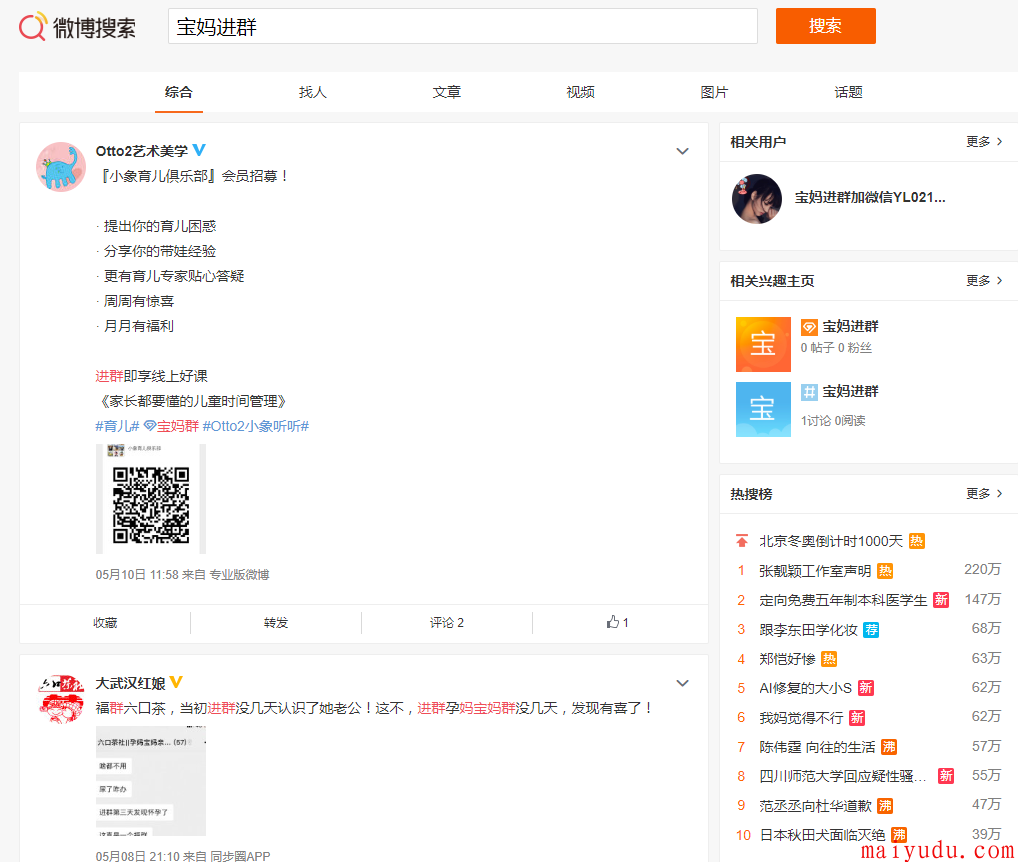Click 沸 badge next to 范丞丞向杜华道歉
The image size is (1018, 862).
[885, 806]
